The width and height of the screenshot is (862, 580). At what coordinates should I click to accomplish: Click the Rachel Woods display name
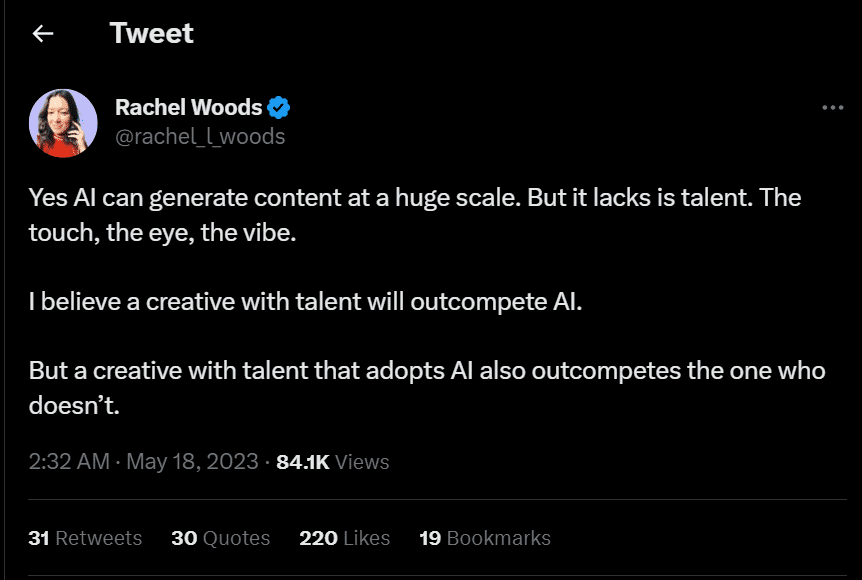189,108
